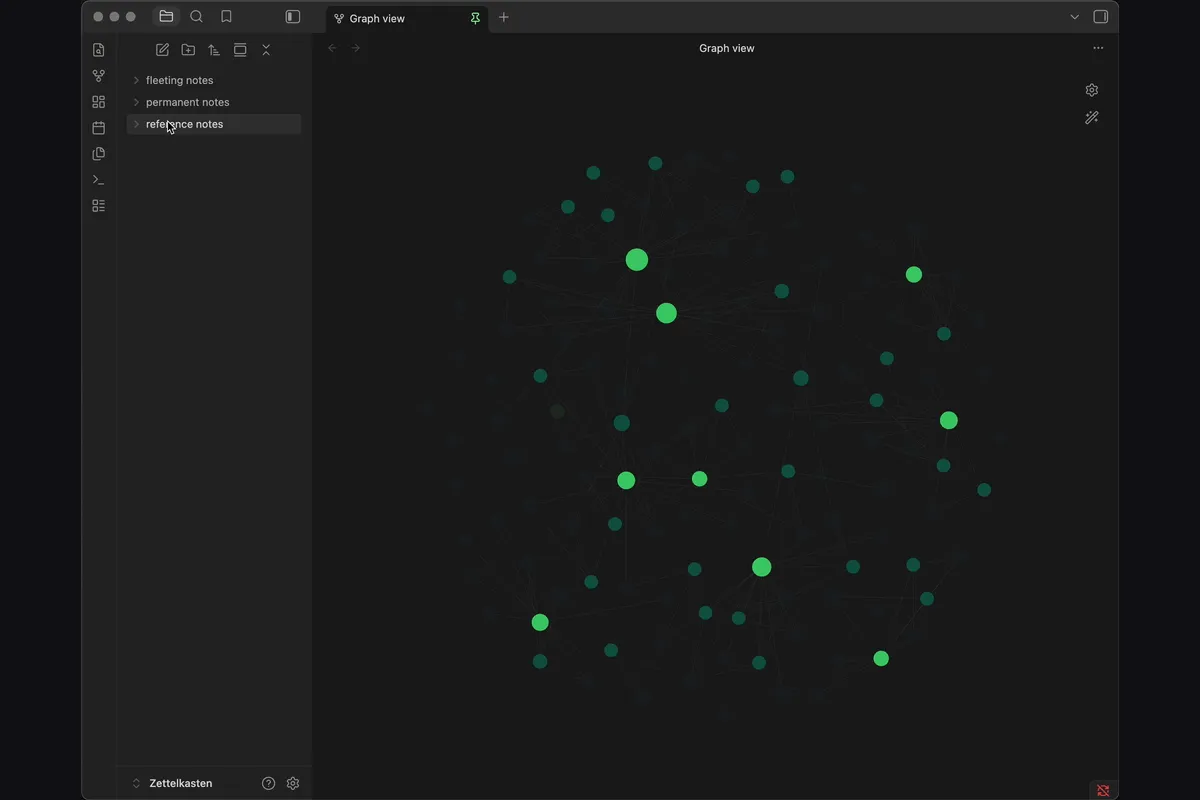Show the file explorer folder icon

click(166, 17)
